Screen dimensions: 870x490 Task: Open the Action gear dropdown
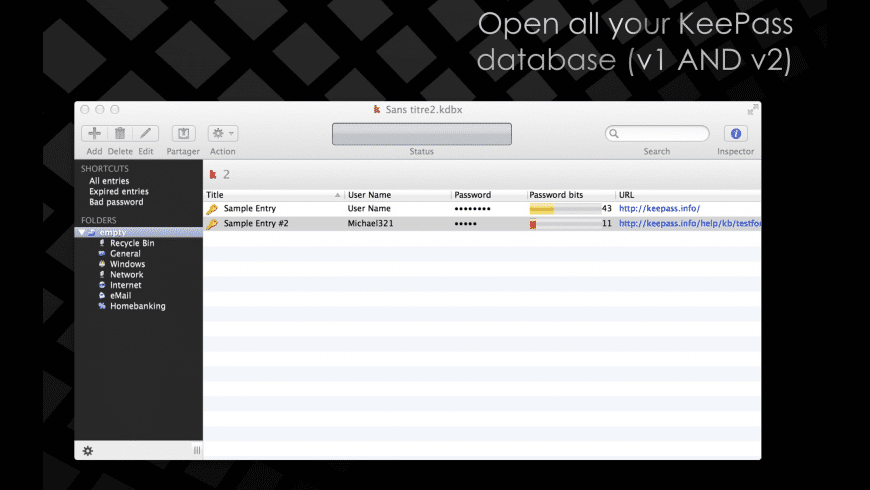222,133
